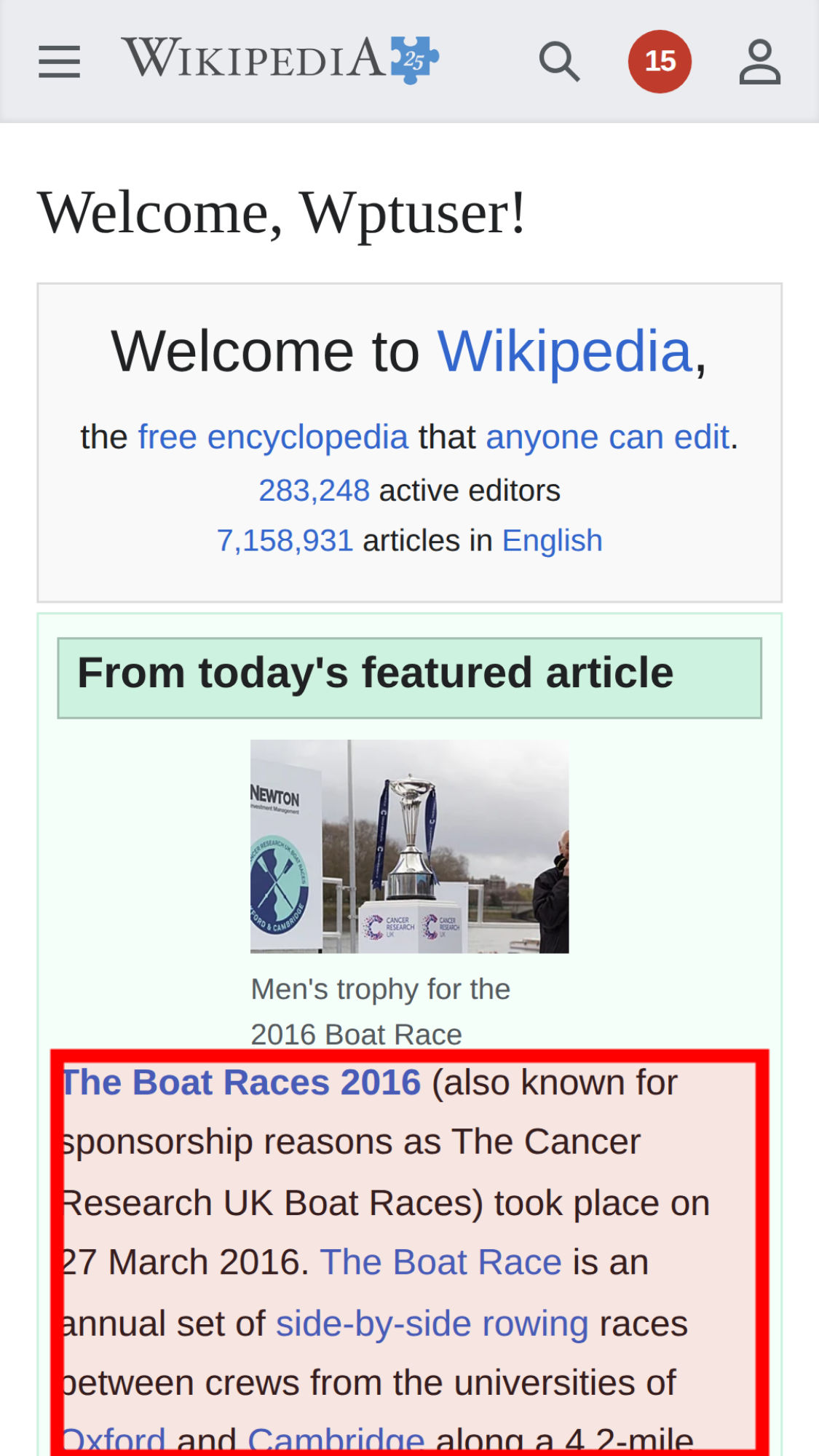Follow the blue Wikipedia link in welcome heading

click(564, 352)
